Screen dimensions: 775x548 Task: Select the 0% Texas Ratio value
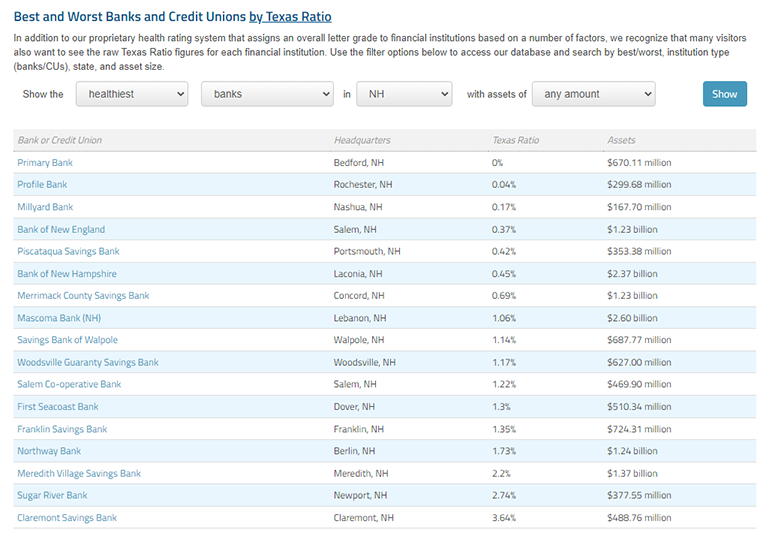click(x=497, y=163)
